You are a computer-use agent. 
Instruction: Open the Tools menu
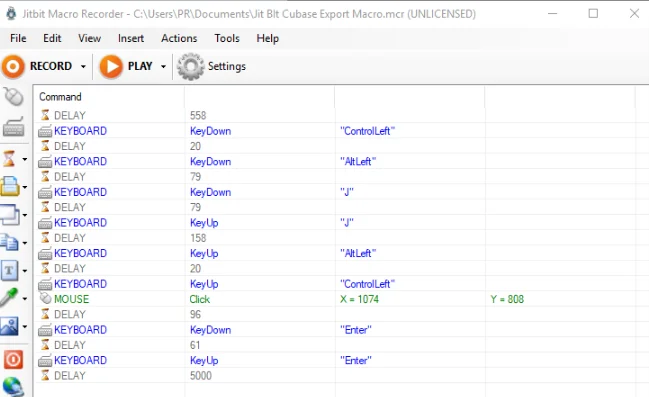pyautogui.click(x=227, y=38)
